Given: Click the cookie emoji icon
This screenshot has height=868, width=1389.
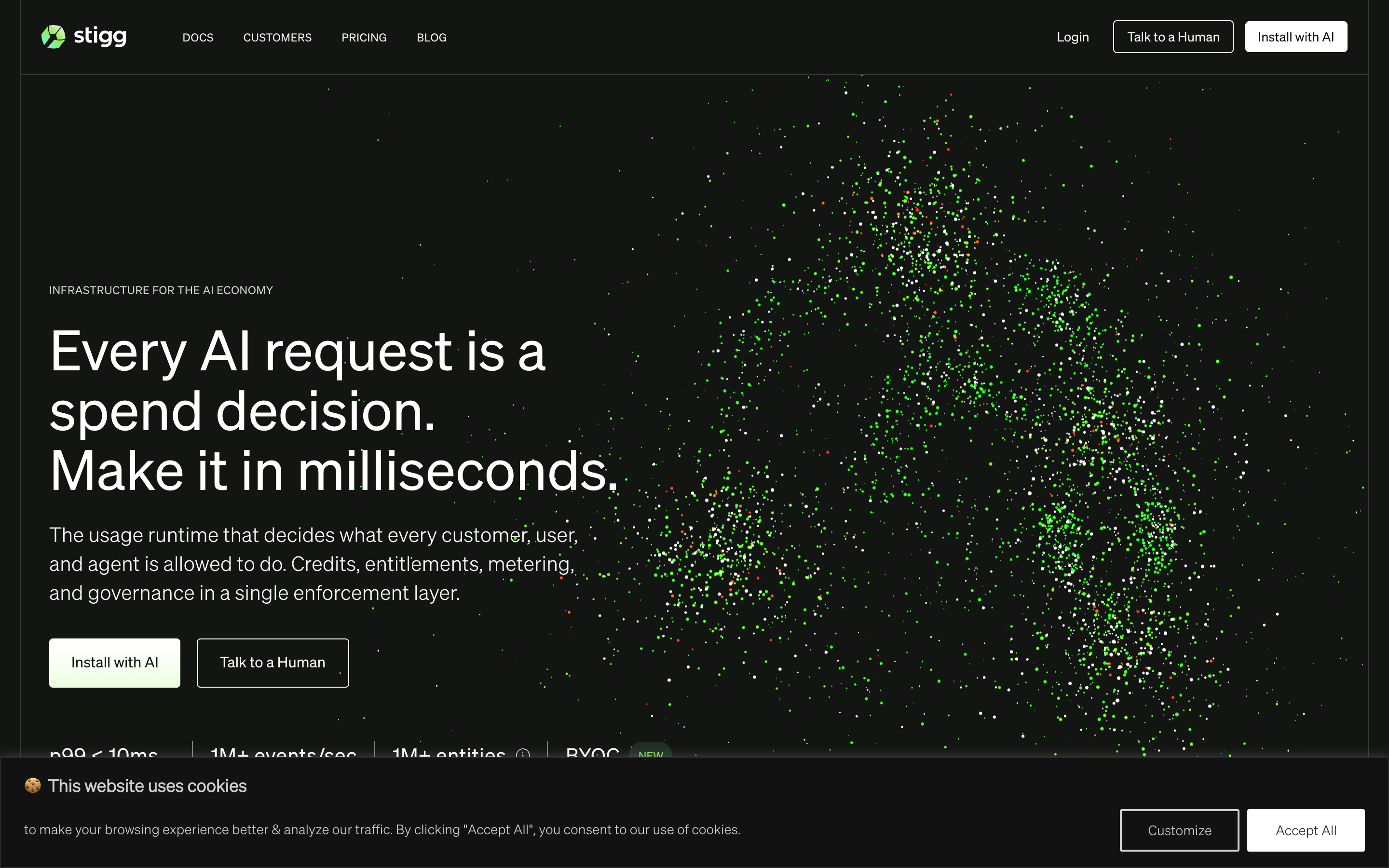Looking at the screenshot, I should [x=33, y=786].
